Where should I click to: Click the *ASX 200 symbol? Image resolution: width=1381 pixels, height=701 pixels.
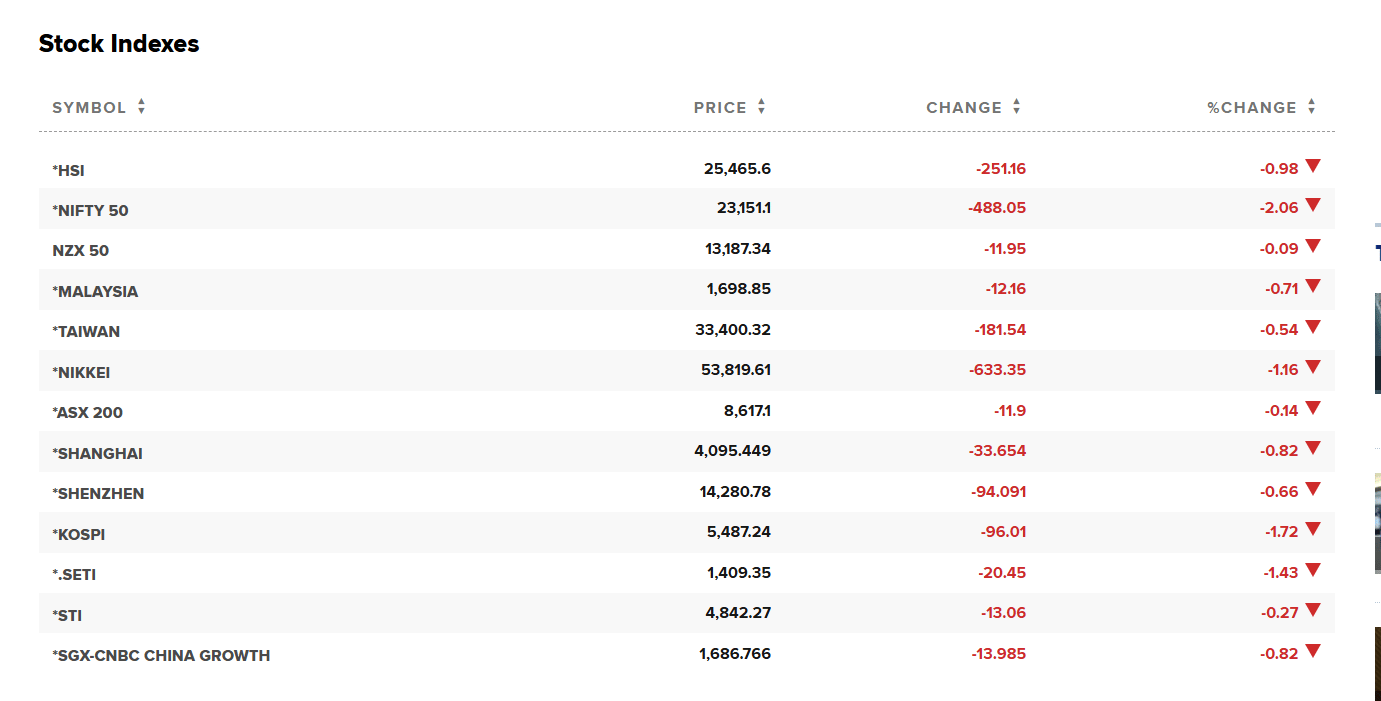pos(88,413)
